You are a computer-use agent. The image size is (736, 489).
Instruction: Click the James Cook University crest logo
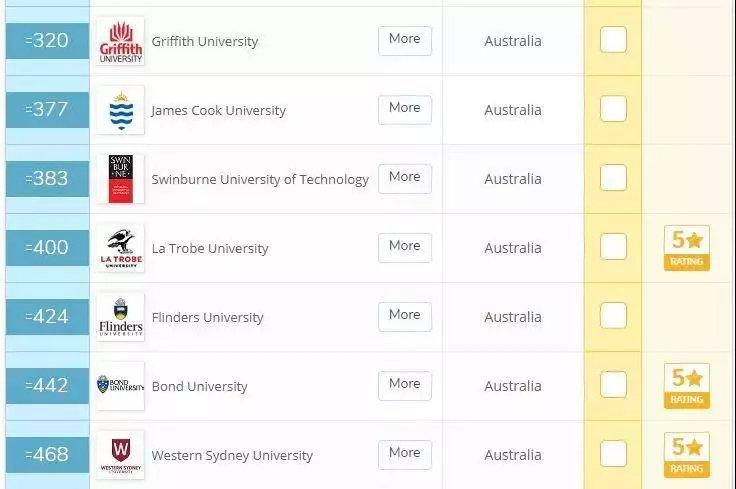pyautogui.click(x=120, y=110)
